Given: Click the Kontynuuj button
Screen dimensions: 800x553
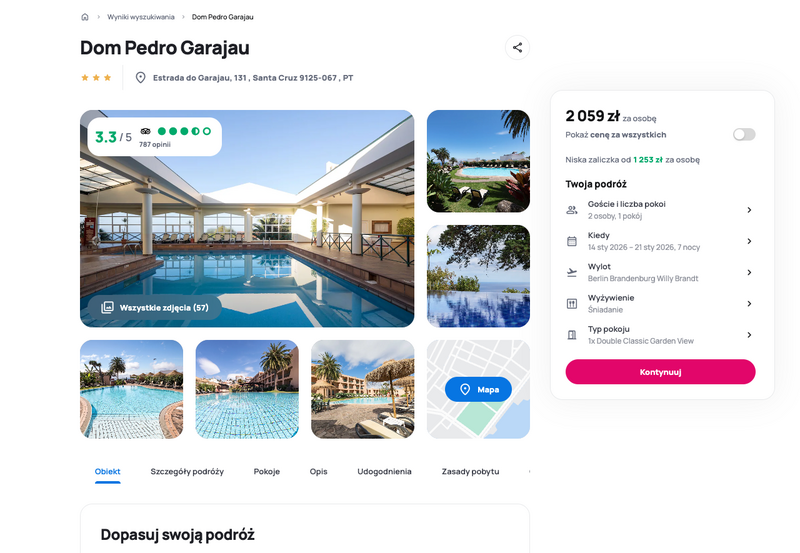Looking at the screenshot, I should [660, 372].
